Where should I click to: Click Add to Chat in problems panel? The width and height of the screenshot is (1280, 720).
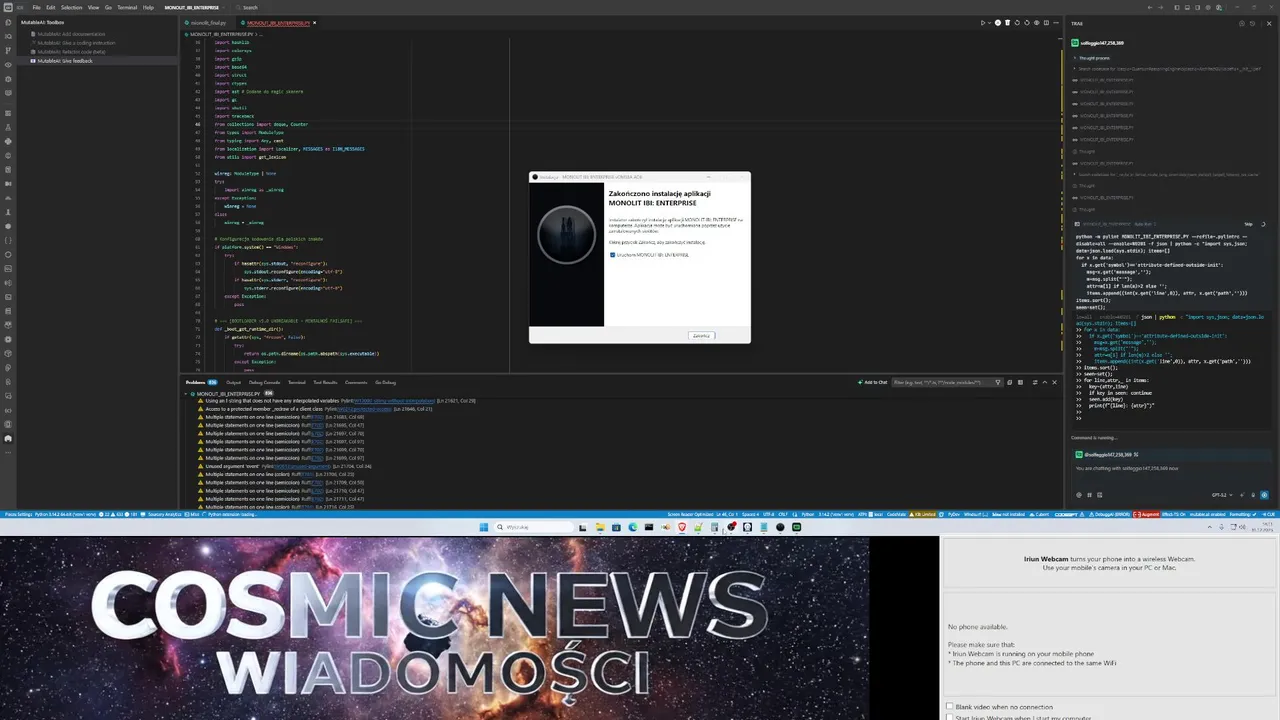[872, 382]
